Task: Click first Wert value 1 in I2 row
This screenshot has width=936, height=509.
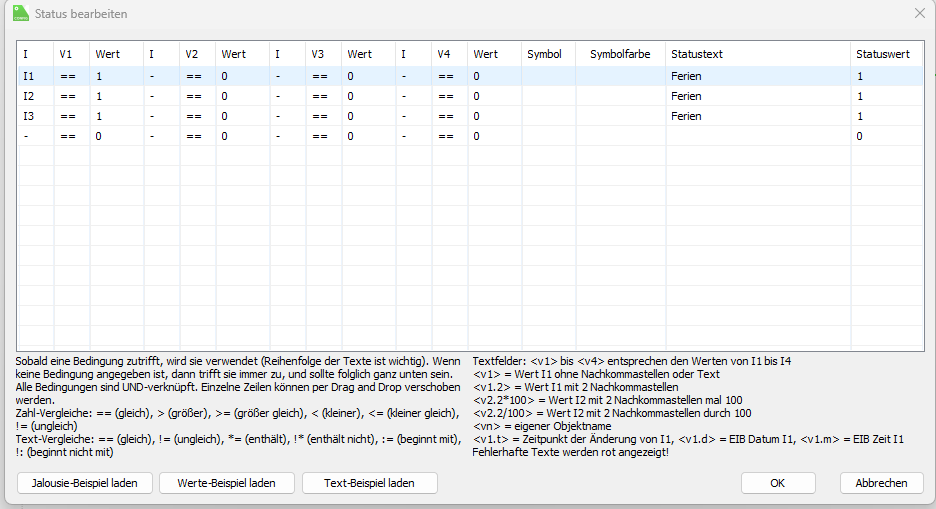Action: point(116,96)
